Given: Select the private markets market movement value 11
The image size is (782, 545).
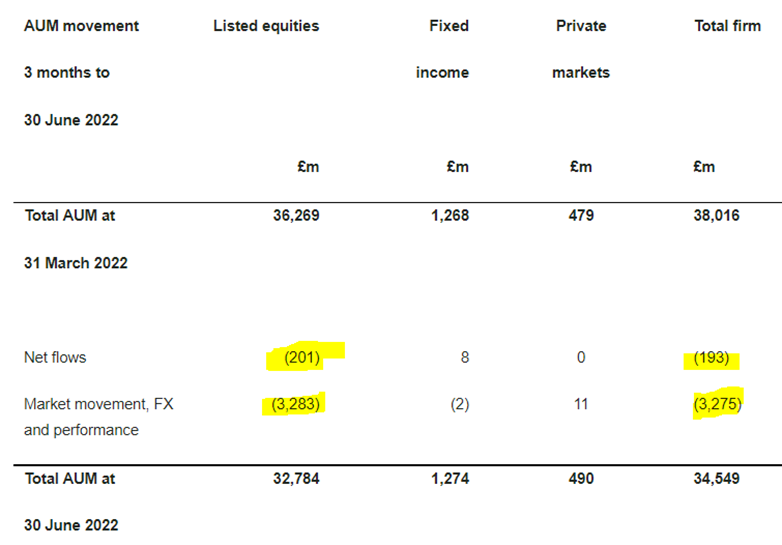Looking at the screenshot, I should point(581,404).
